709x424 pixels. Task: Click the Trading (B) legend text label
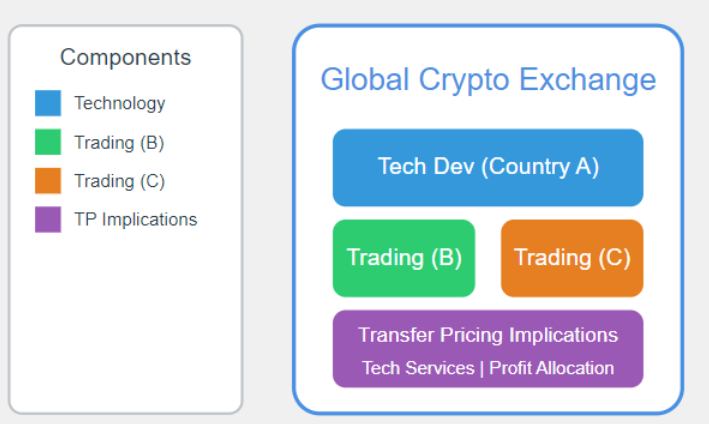[x=118, y=142]
